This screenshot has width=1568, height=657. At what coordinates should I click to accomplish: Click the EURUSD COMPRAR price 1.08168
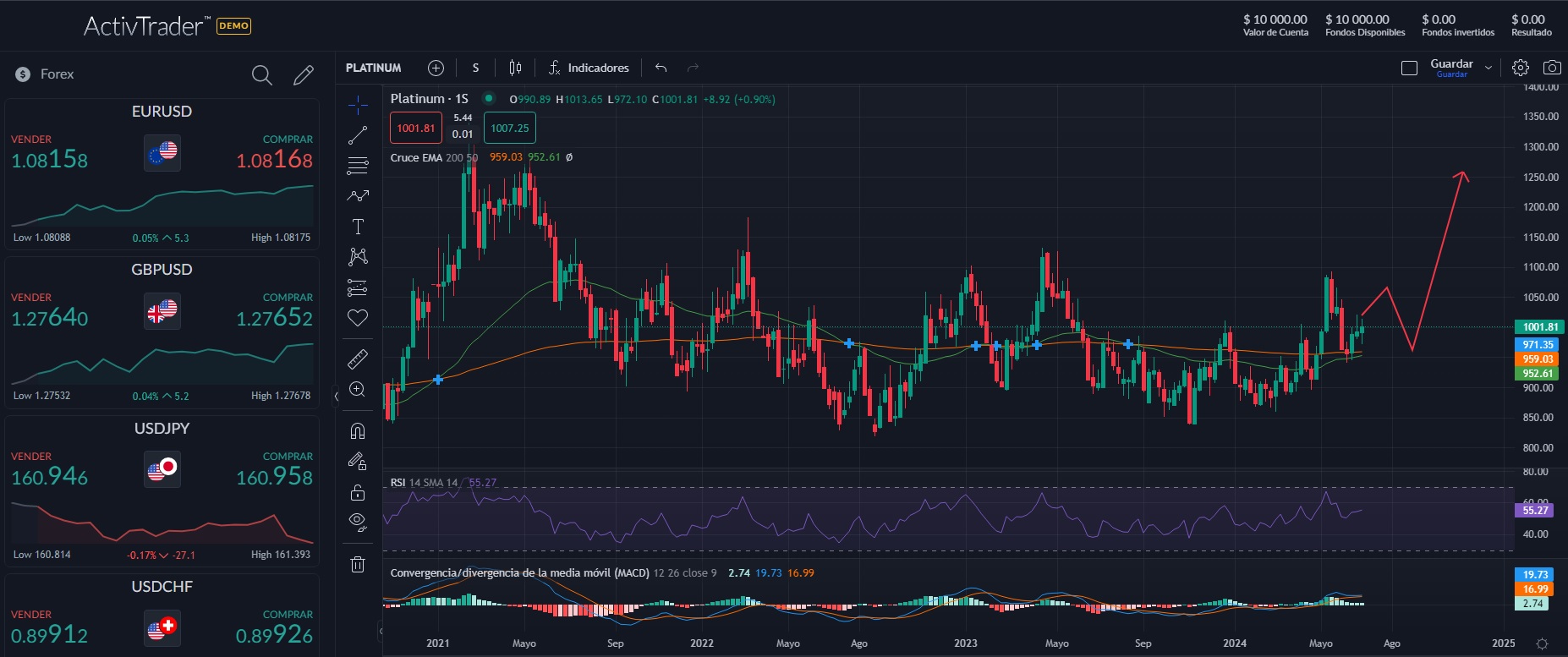(274, 160)
